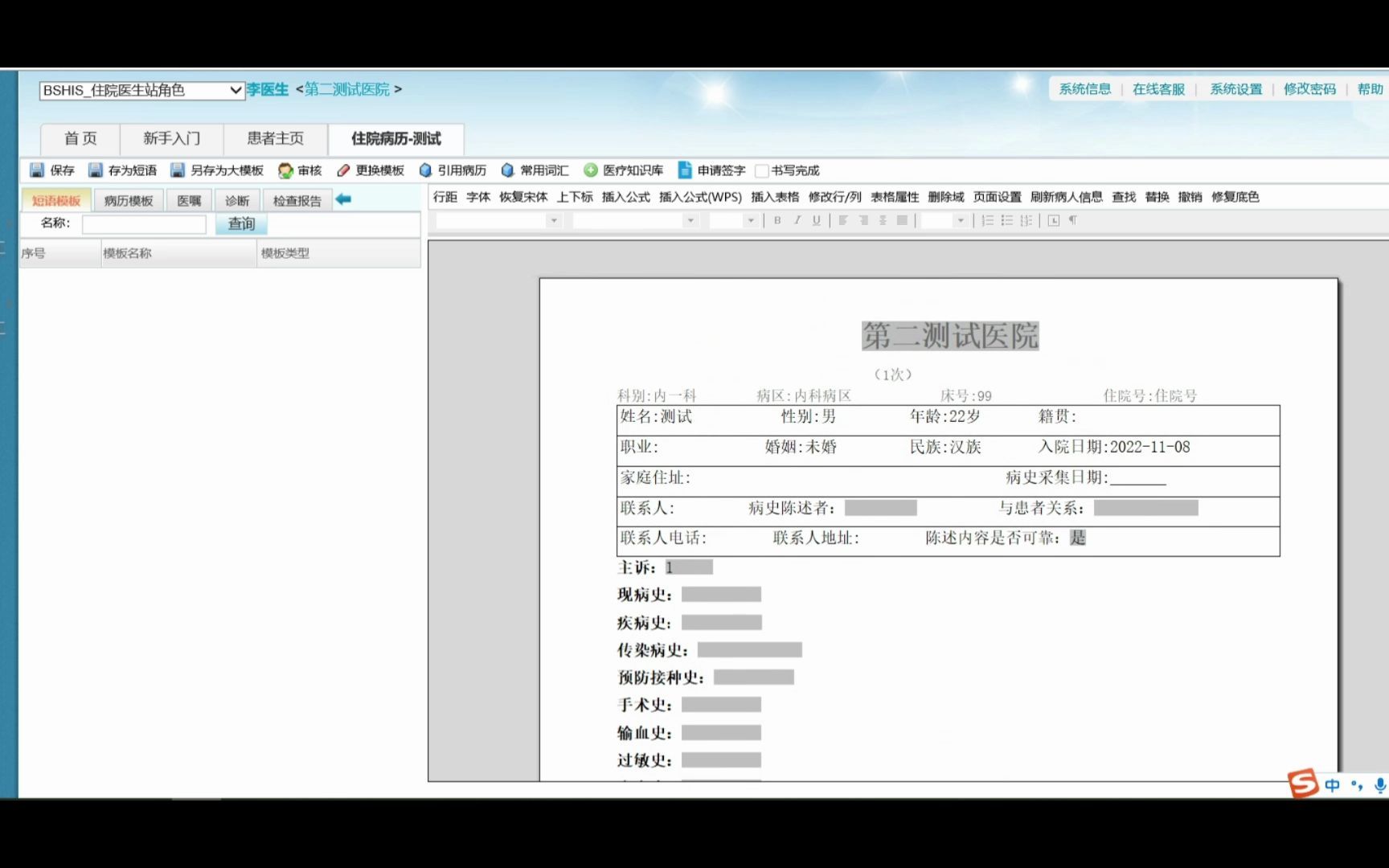The height and width of the screenshot is (868, 1389).
Task: Switch to the 新手入门 tab
Action: pos(172,138)
